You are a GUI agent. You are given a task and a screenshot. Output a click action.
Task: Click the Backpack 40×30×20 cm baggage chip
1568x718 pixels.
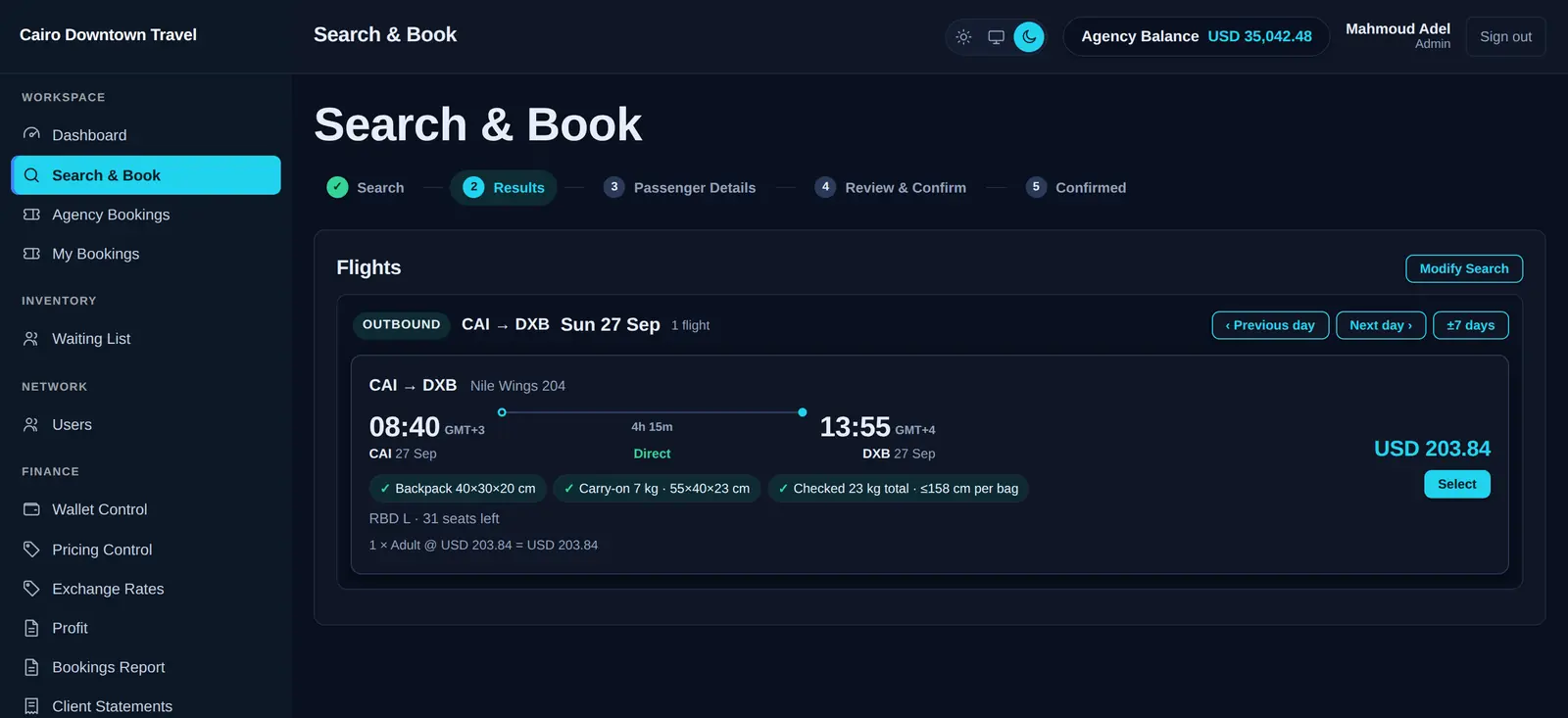[458, 488]
